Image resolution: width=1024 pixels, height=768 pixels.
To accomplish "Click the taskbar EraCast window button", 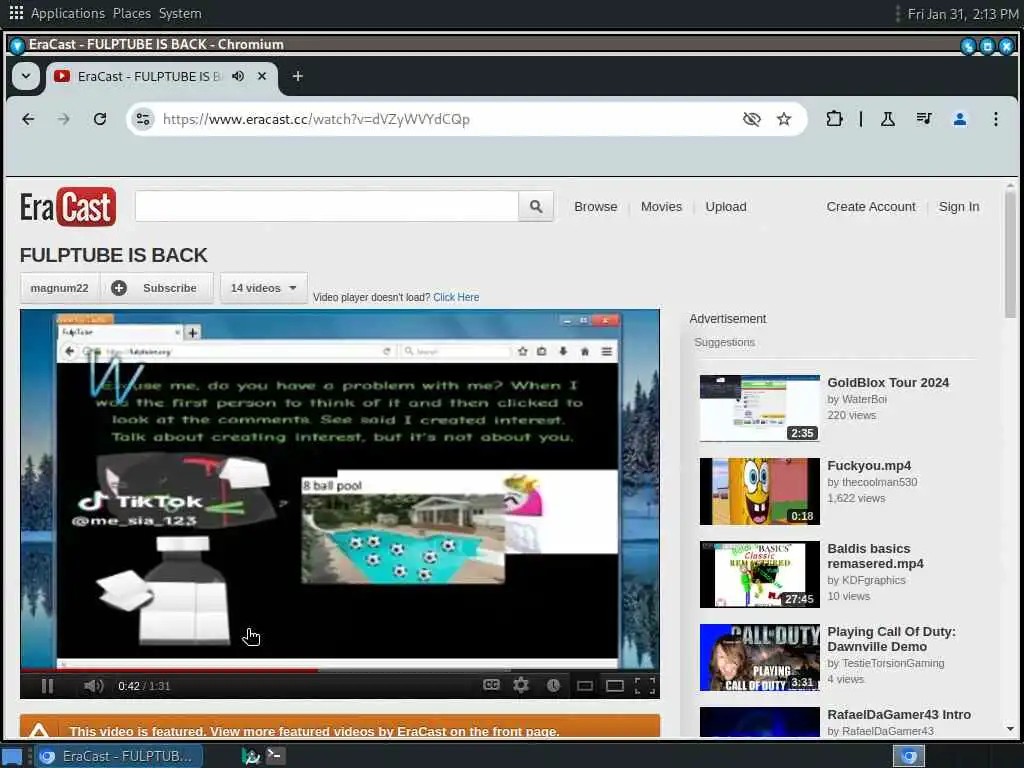I will point(119,756).
